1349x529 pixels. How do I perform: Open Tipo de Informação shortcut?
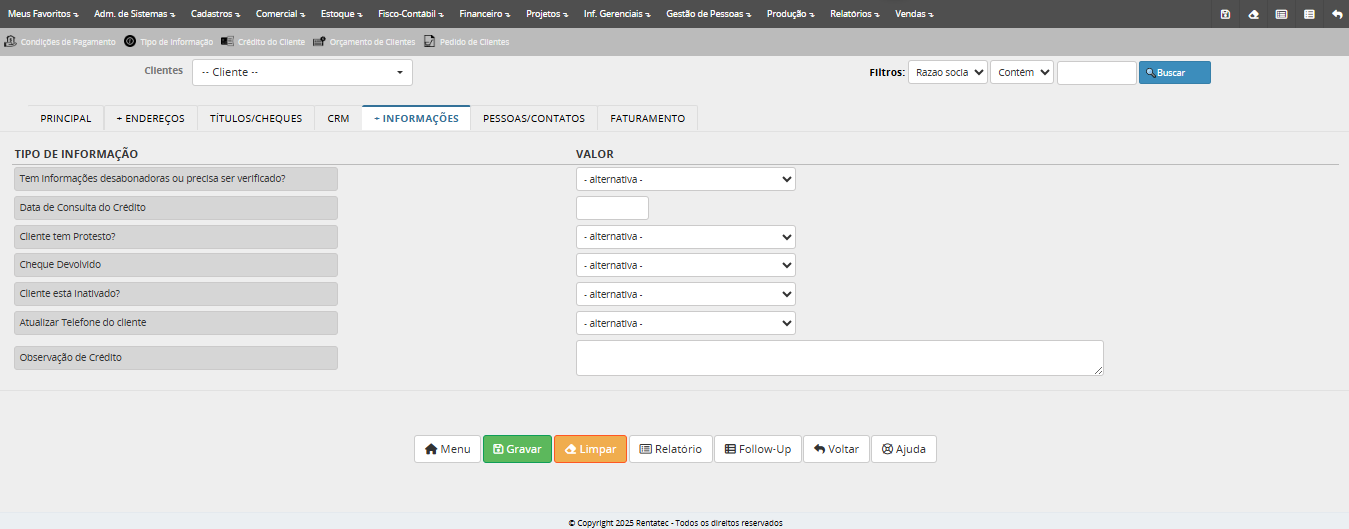tap(169, 42)
